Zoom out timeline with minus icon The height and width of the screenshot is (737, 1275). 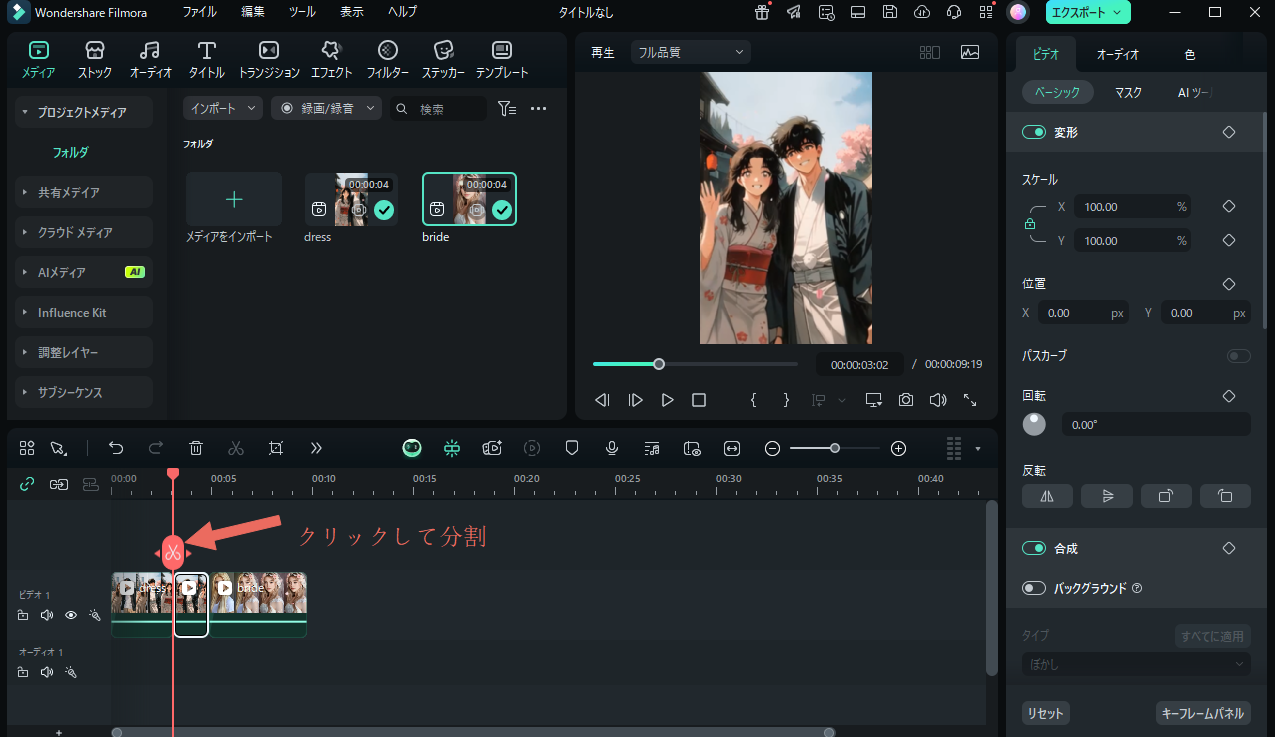(x=772, y=448)
